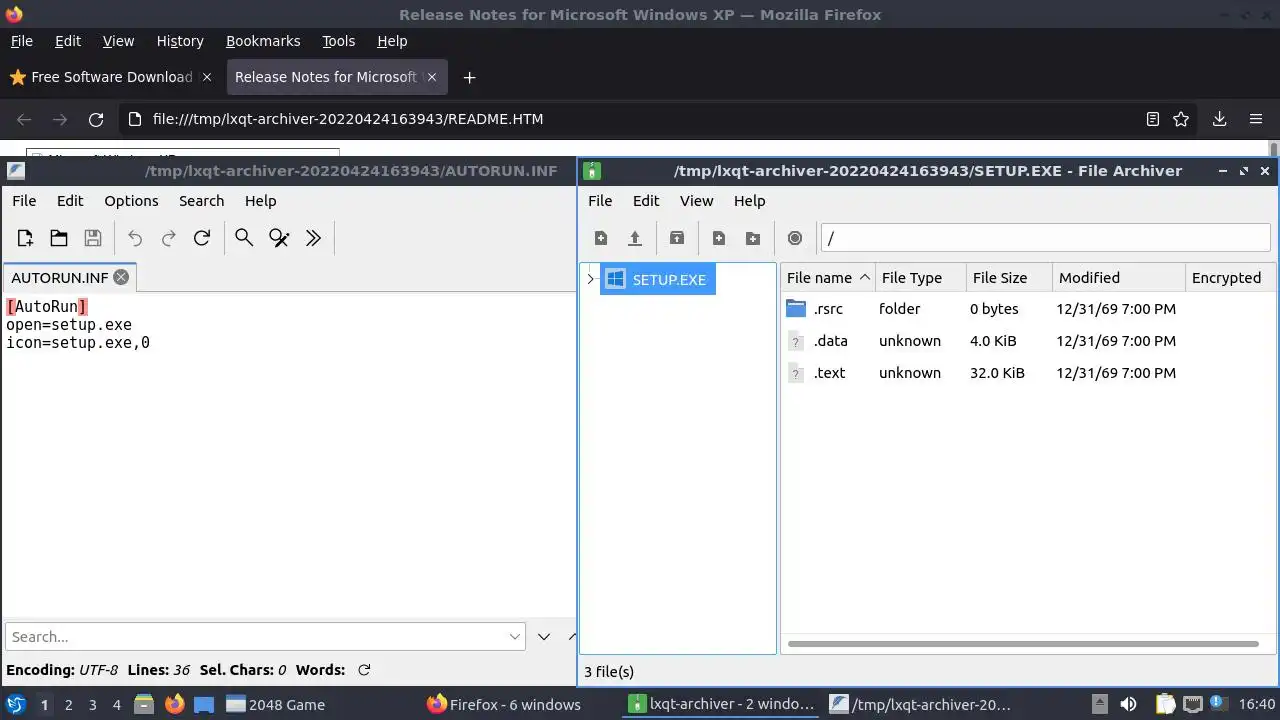1280x720 pixels.
Task: Click the volume speaker icon in system tray
Action: (1128, 704)
